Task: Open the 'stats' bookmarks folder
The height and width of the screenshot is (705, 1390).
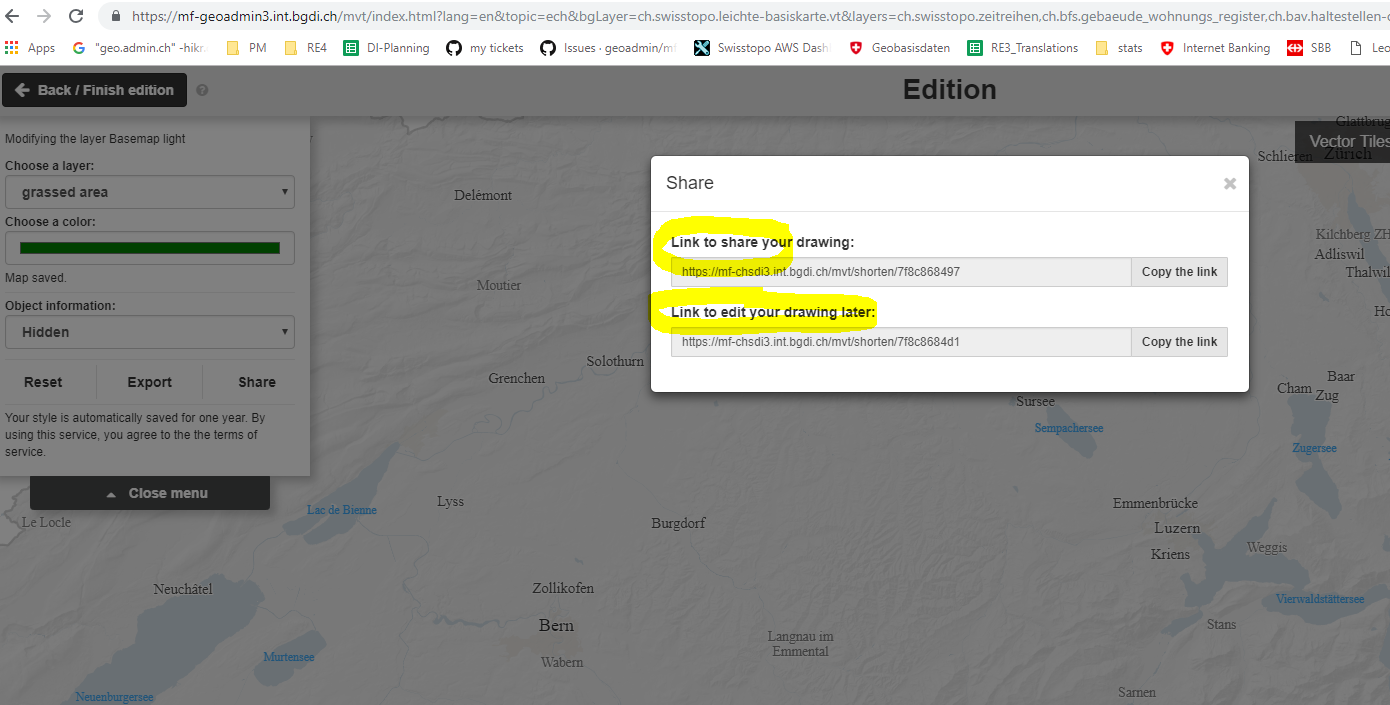Action: 1120,47
